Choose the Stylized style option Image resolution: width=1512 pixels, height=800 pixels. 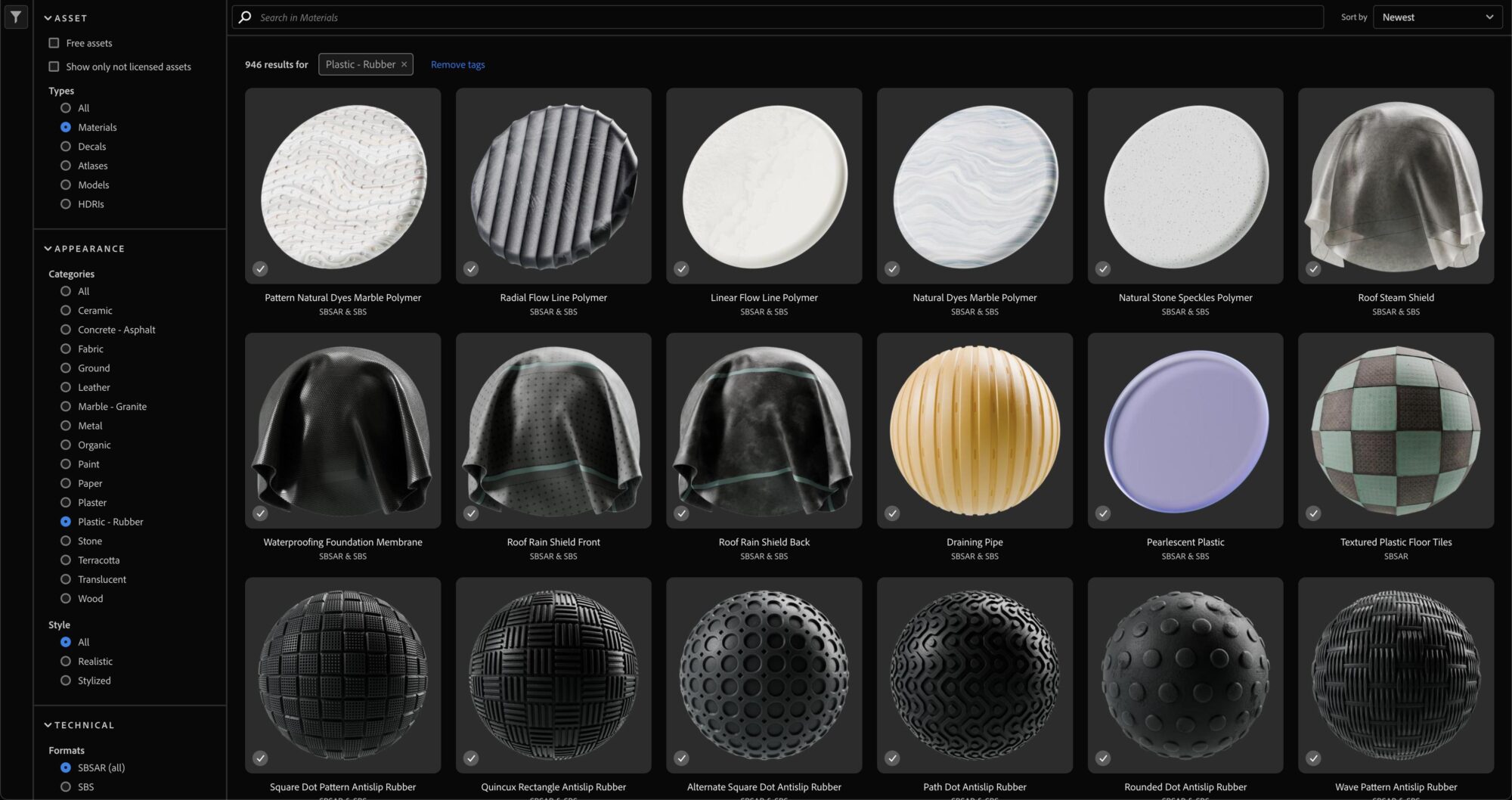pos(65,680)
